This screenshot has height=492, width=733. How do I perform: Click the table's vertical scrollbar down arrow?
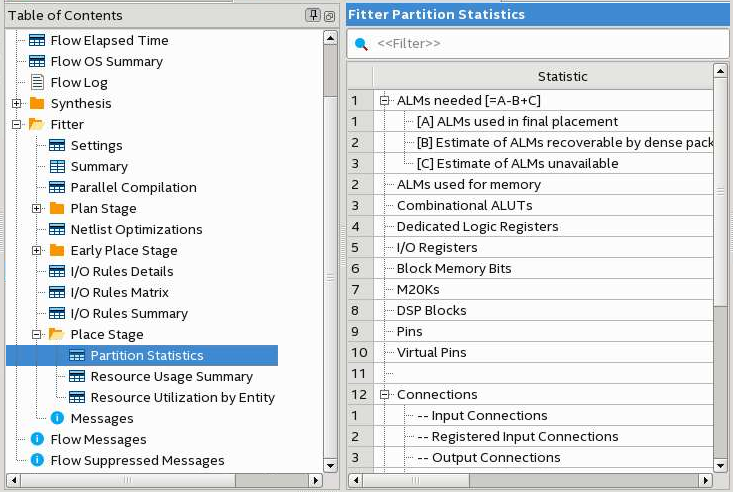pos(720,466)
